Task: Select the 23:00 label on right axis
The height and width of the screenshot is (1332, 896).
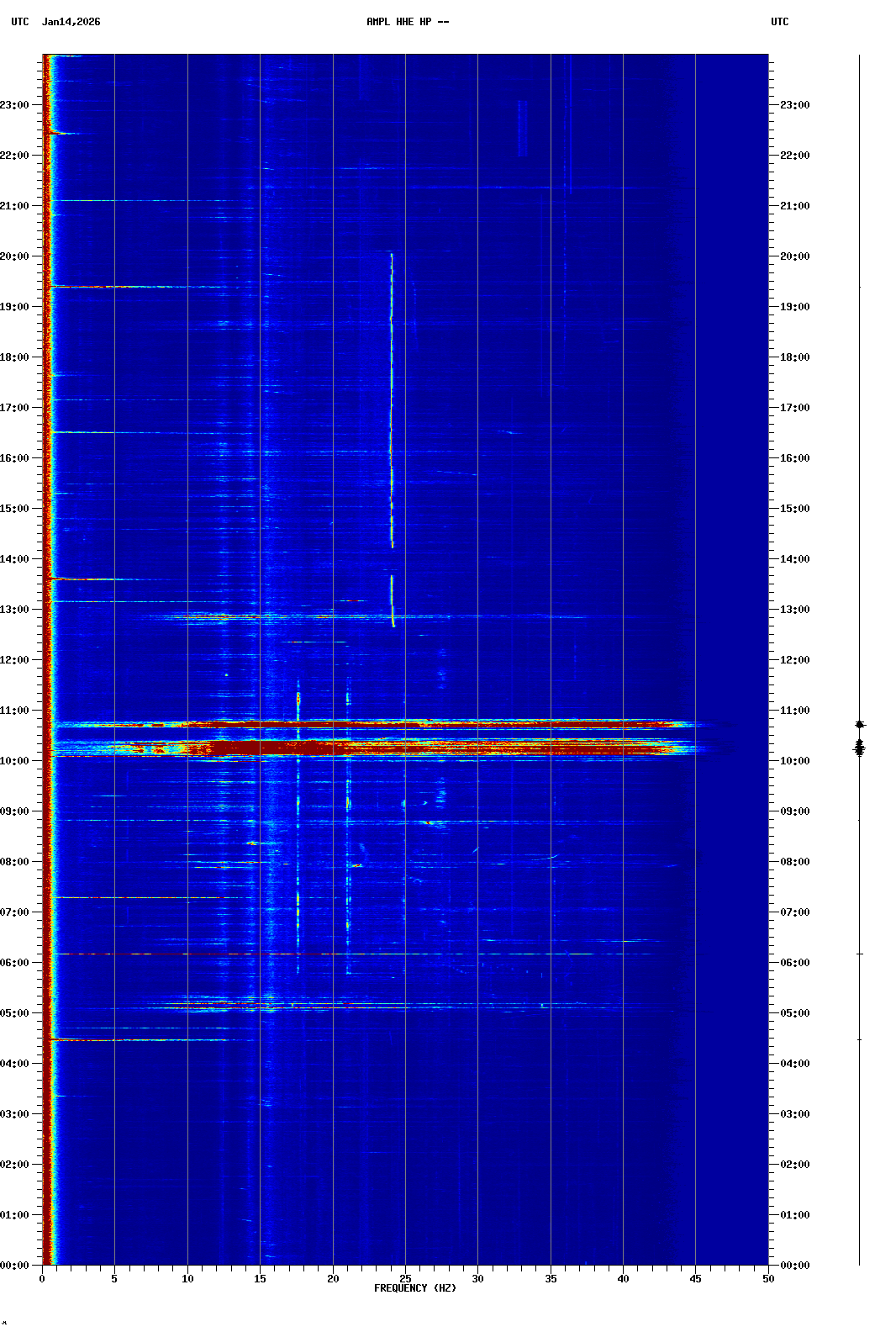Action: [794, 105]
